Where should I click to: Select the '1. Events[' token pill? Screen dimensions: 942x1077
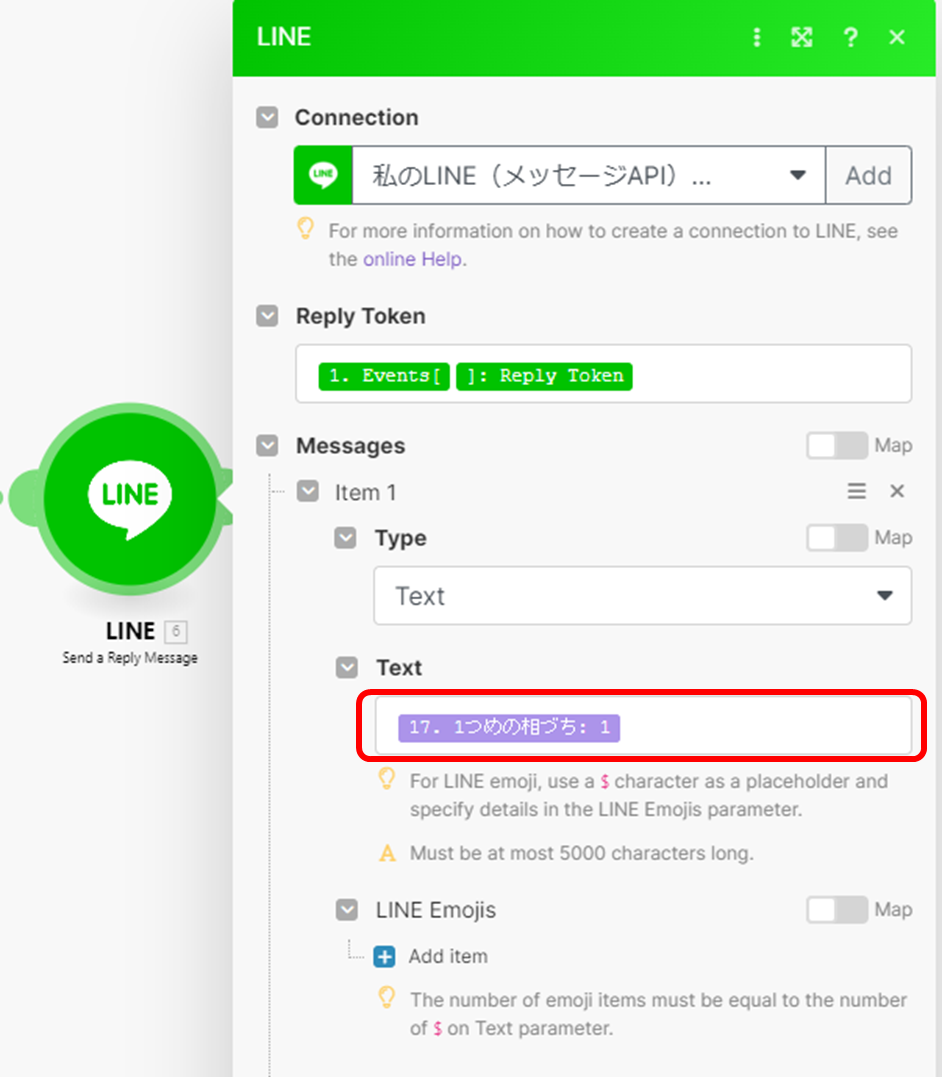tap(384, 376)
